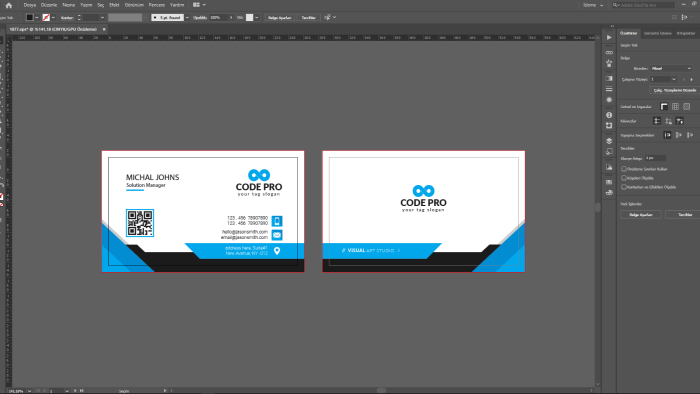Viewport: 700px width, 394px height.
Task: Switch to the Özellikler panel tab
Action: (629, 33)
